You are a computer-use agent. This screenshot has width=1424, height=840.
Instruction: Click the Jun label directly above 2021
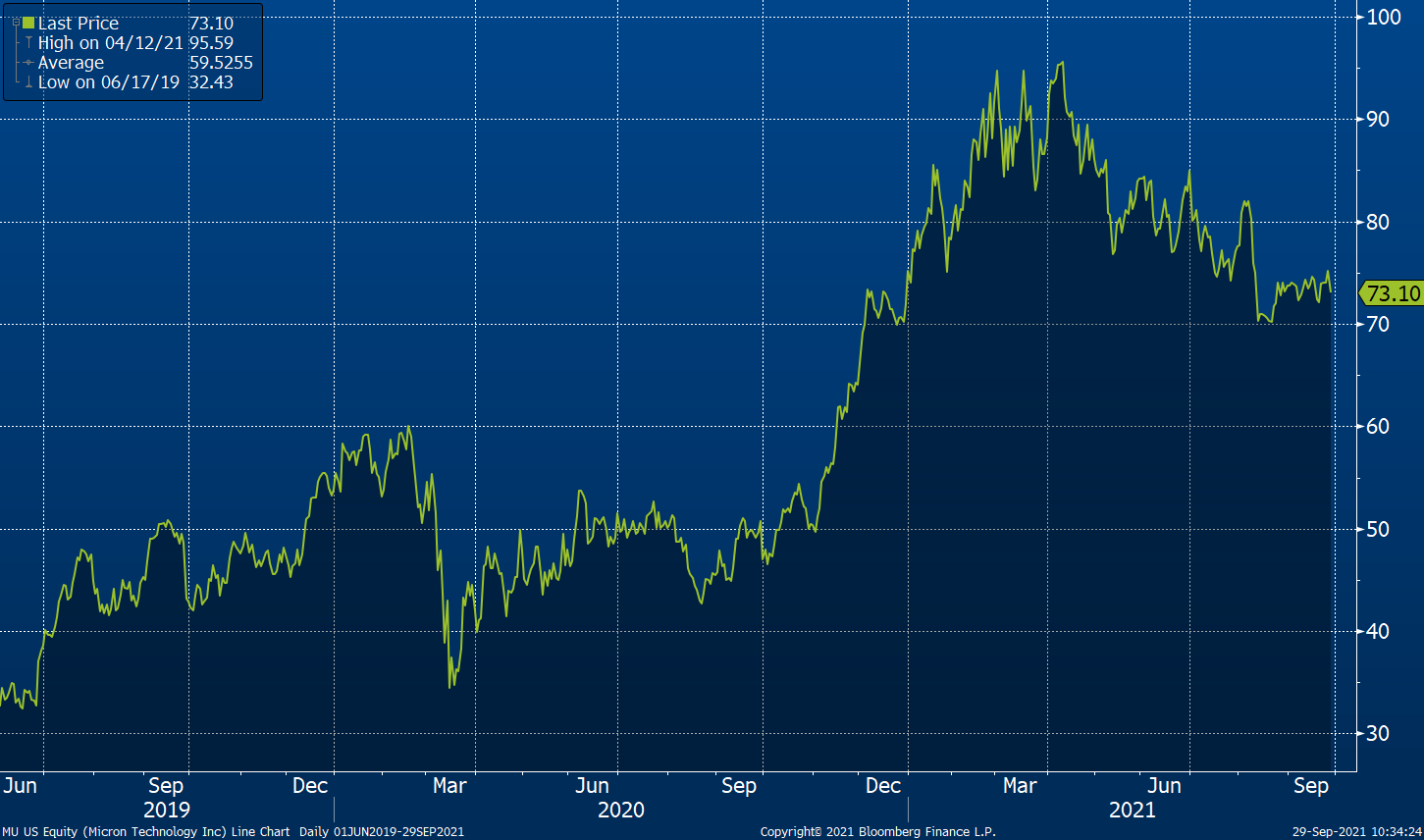point(1165,786)
